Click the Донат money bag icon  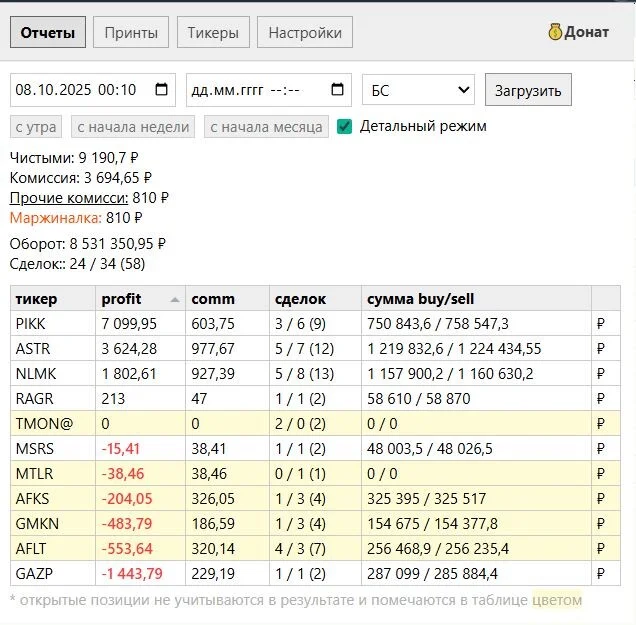point(554,32)
